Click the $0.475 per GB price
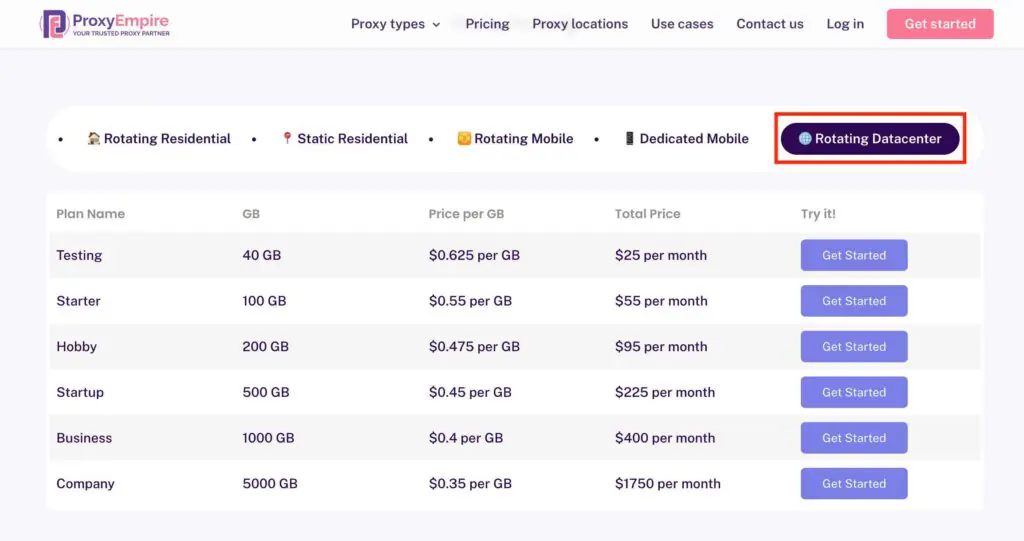The width and height of the screenshot is (1024, 541). pos(474,347)
